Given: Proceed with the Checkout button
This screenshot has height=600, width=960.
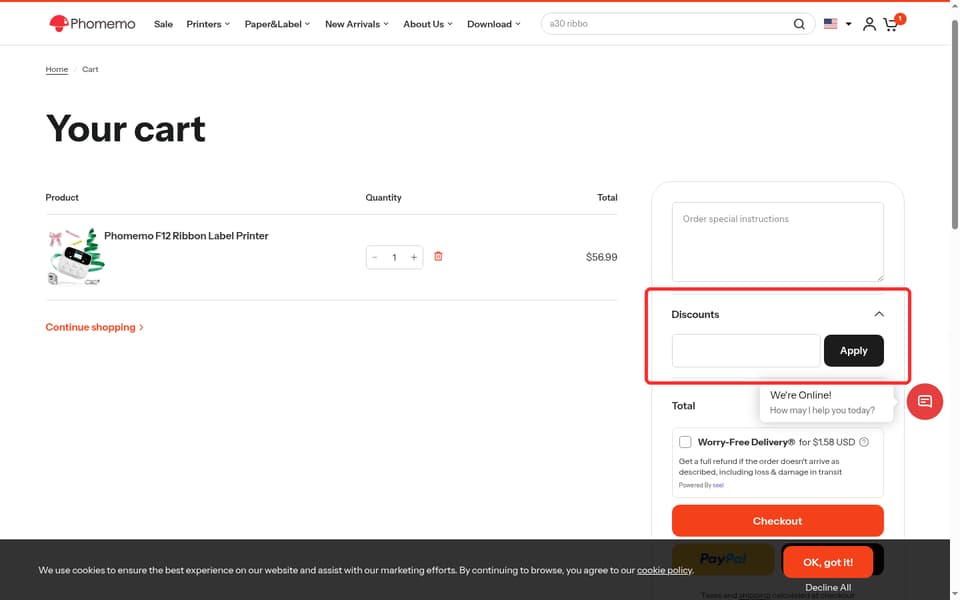Looking at the screenshot, I should point(778,521).
